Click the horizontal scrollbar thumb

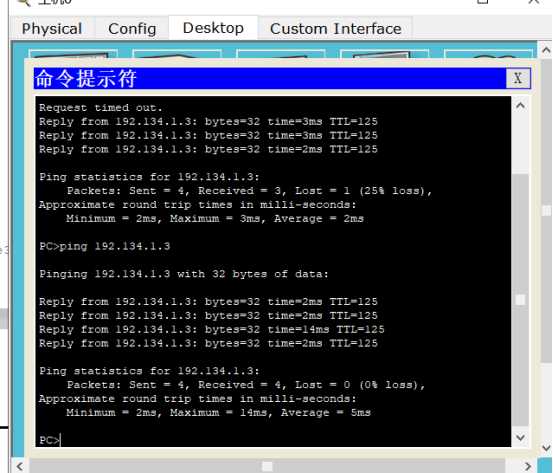pos(267,466)
